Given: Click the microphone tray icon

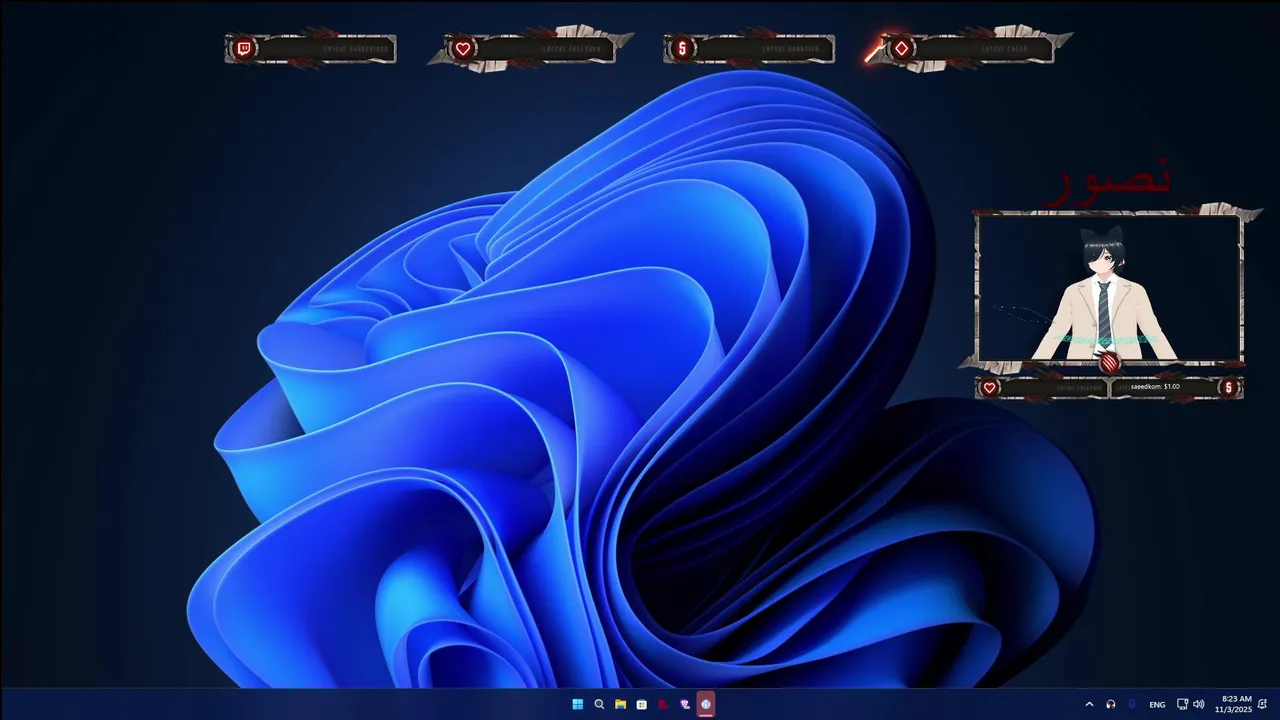Looking at the screenshot, I should click(1132, 704).
